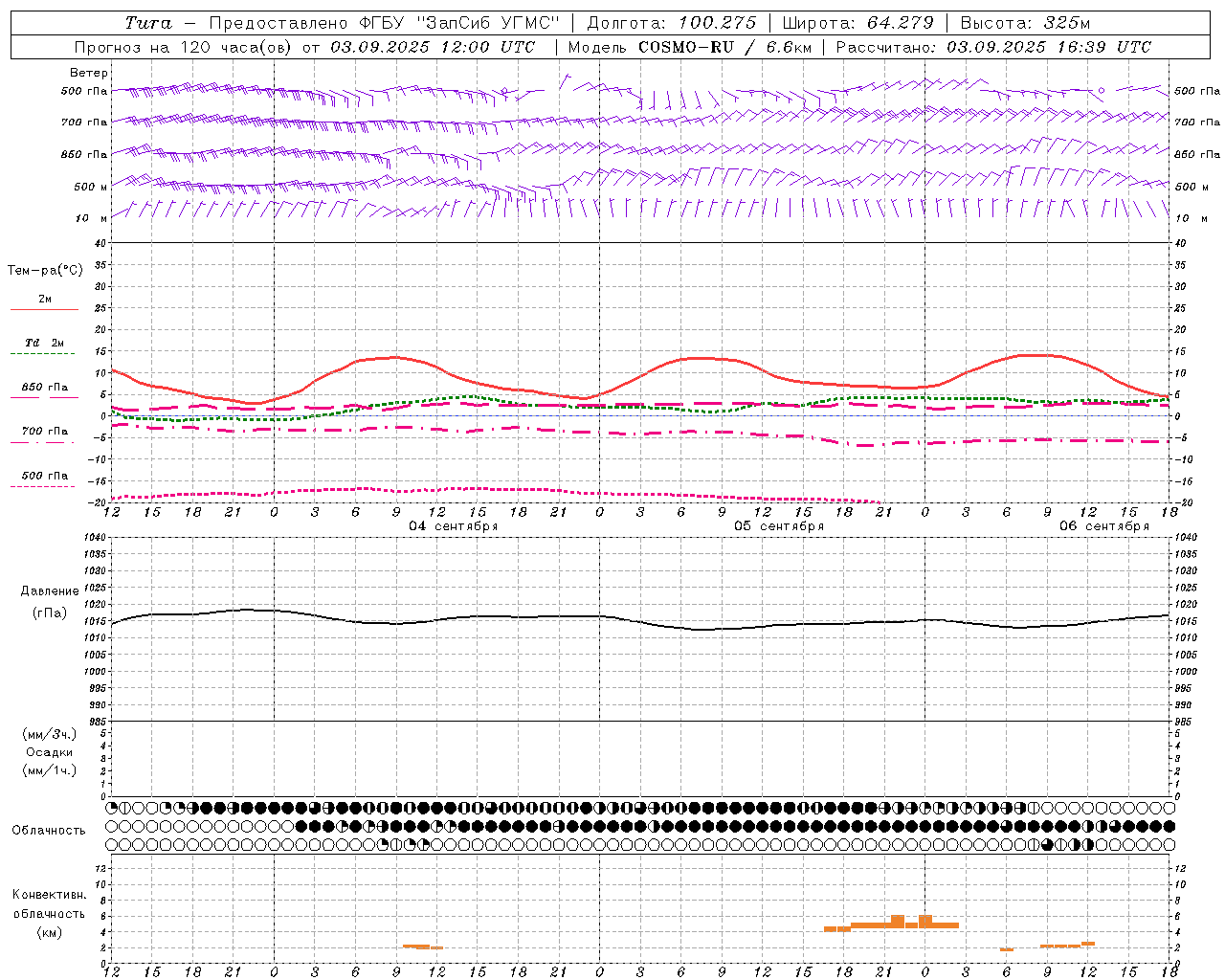Click the black pressure curve in the Давление chart
Viewport: 1225px width, 980px height.
[x=641, y=620]
